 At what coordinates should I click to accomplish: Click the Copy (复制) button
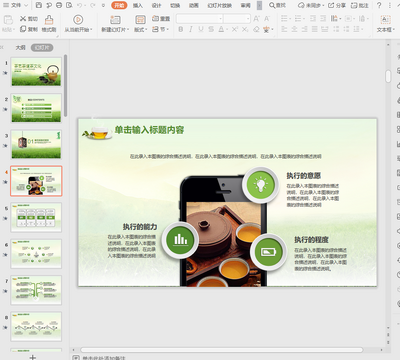pos(29,29)
